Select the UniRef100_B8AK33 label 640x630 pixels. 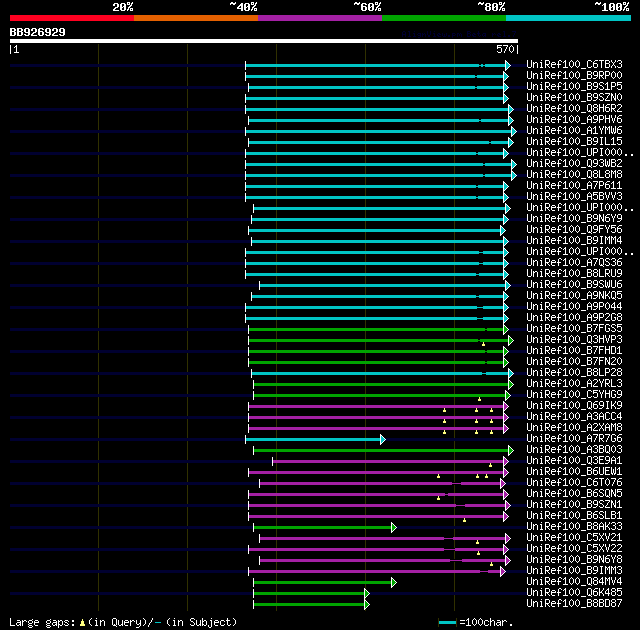pos(574,527)
